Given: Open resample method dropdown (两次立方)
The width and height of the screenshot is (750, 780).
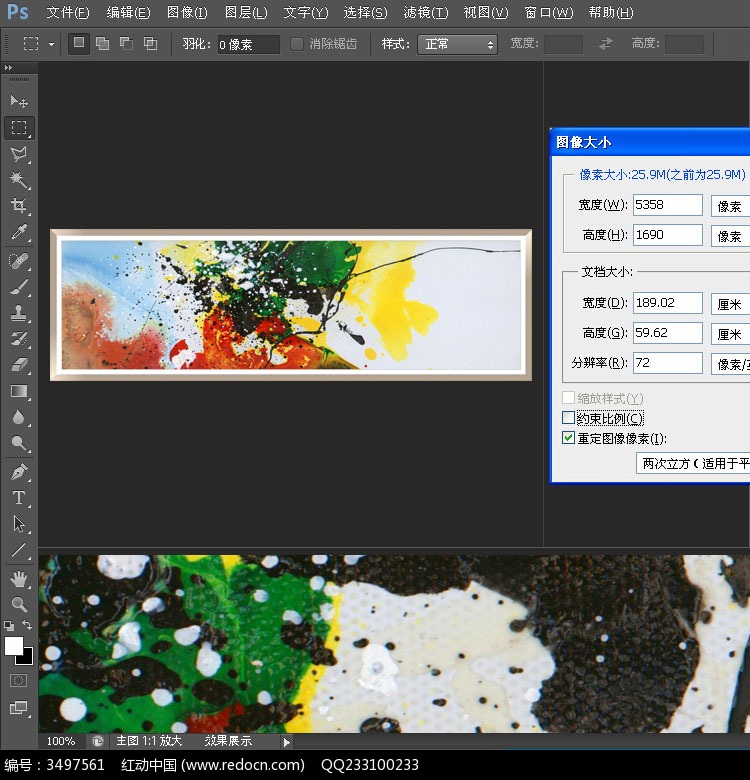Looking at the screenshot, I should (693, 464).
